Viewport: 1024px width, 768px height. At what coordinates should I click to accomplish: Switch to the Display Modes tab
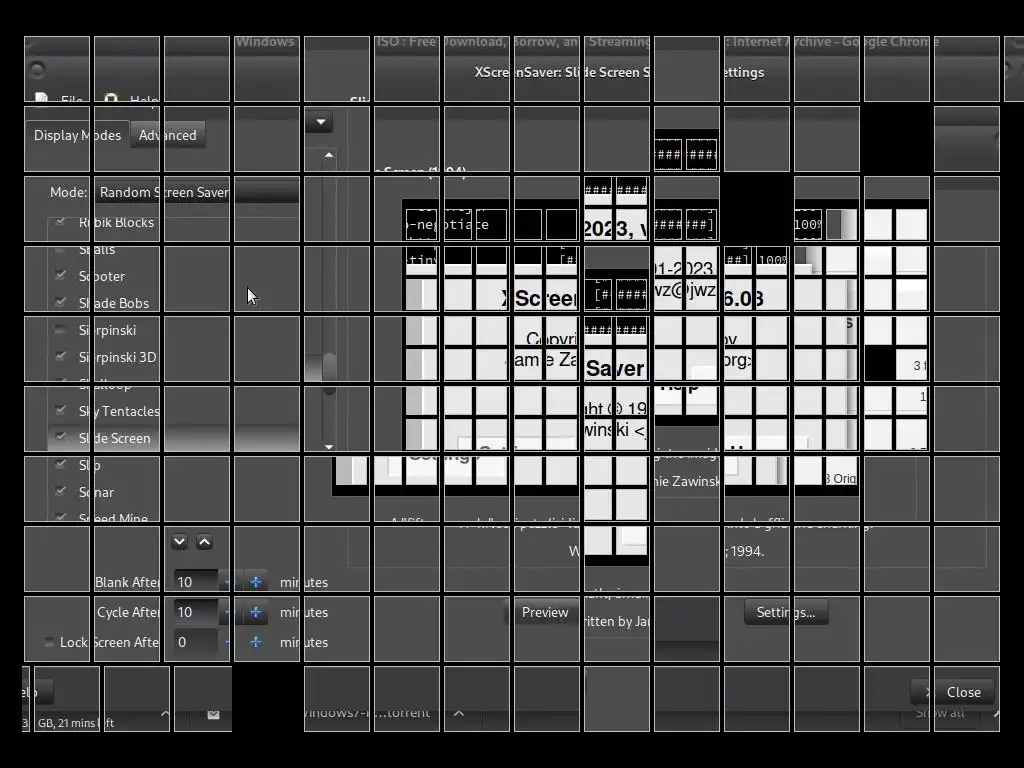click(x=78, y=135)
